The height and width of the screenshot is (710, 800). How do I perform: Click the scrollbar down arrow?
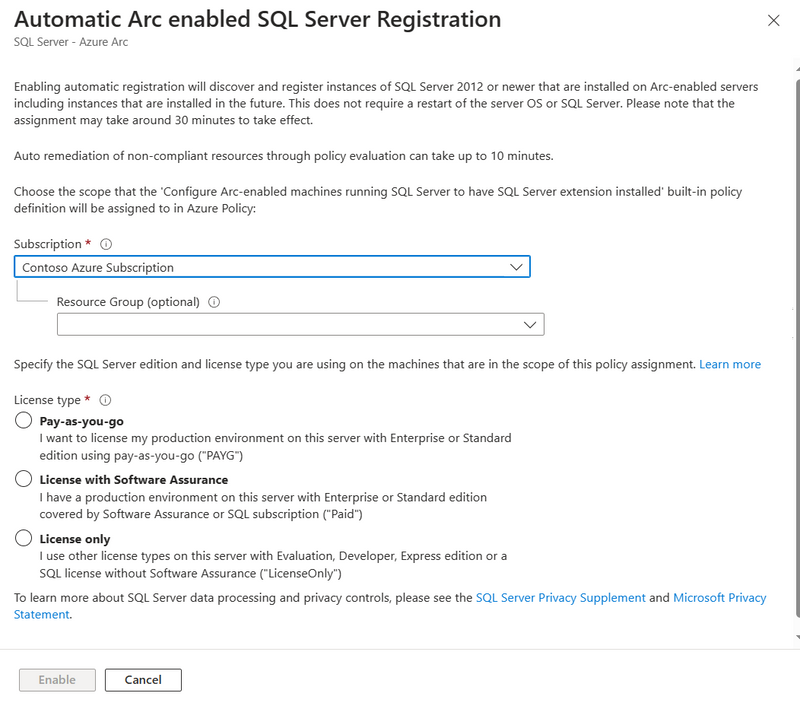[797, 637]
